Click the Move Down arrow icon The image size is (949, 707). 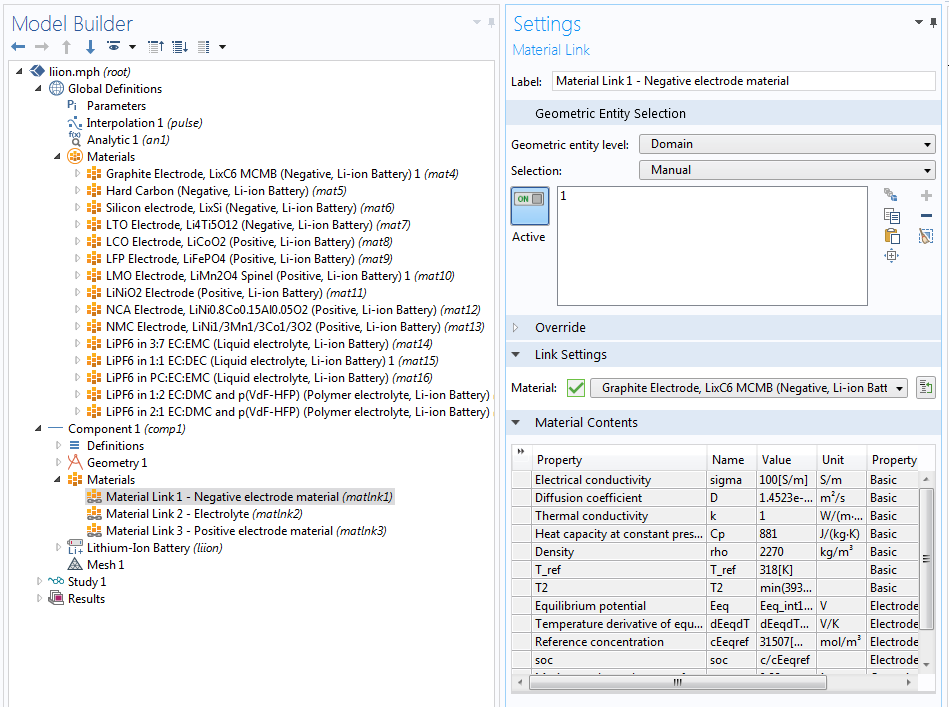click(x=90, y=47)
